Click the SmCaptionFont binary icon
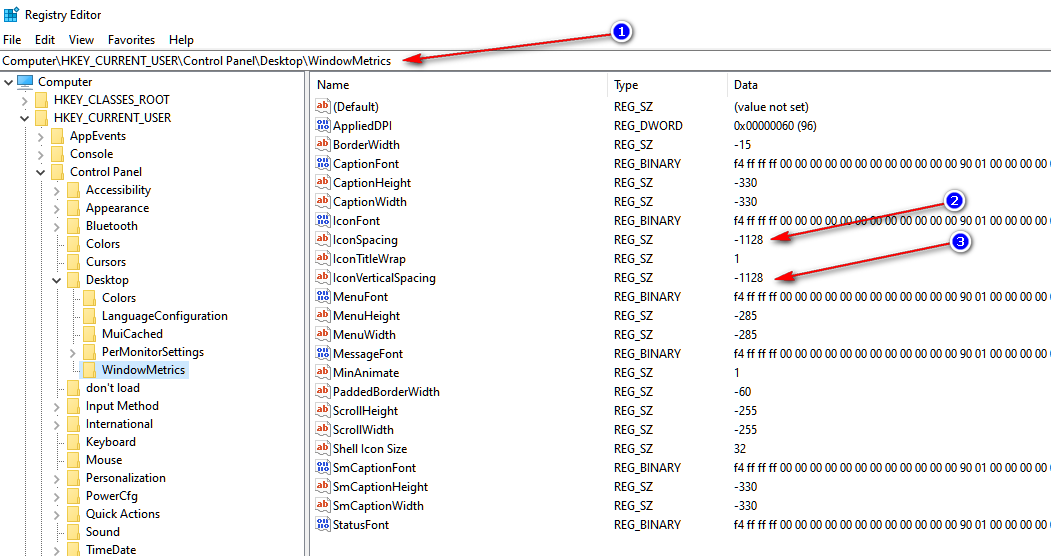Viewport: 1051px width, 556px height. point(323,468)
